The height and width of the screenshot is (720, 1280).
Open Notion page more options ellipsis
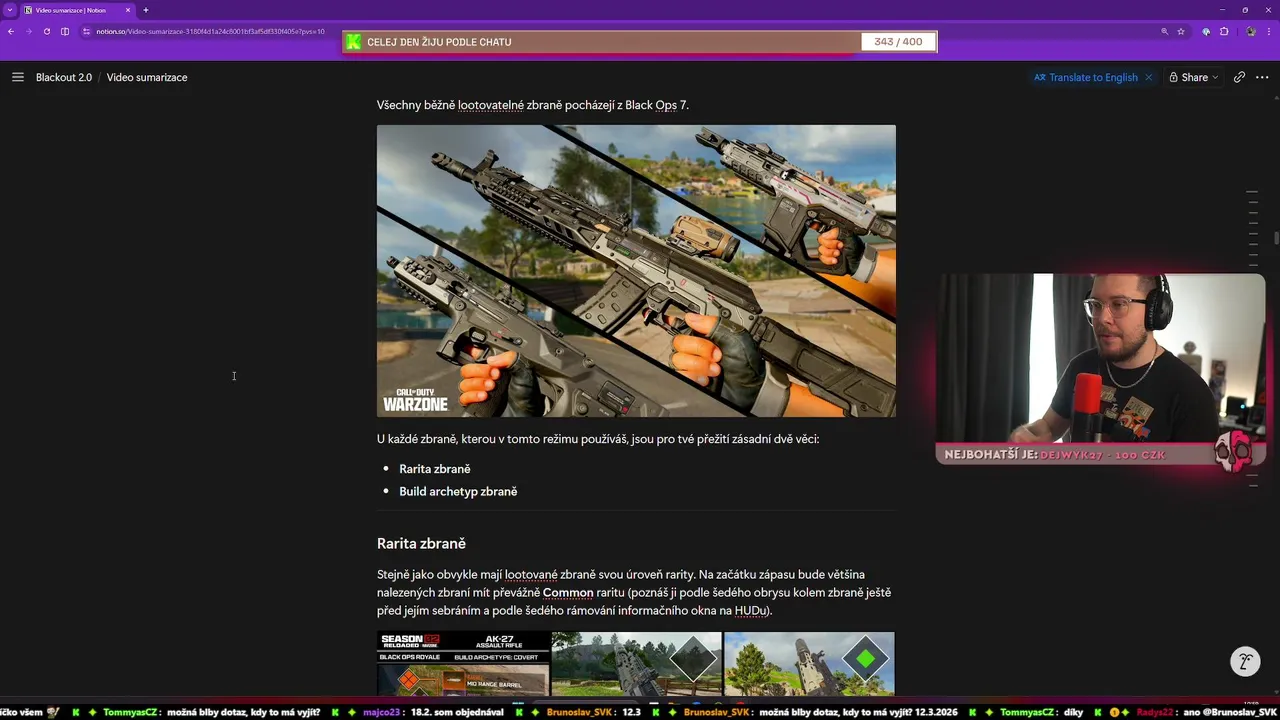pyautogui.click(x=1262, y=77)
